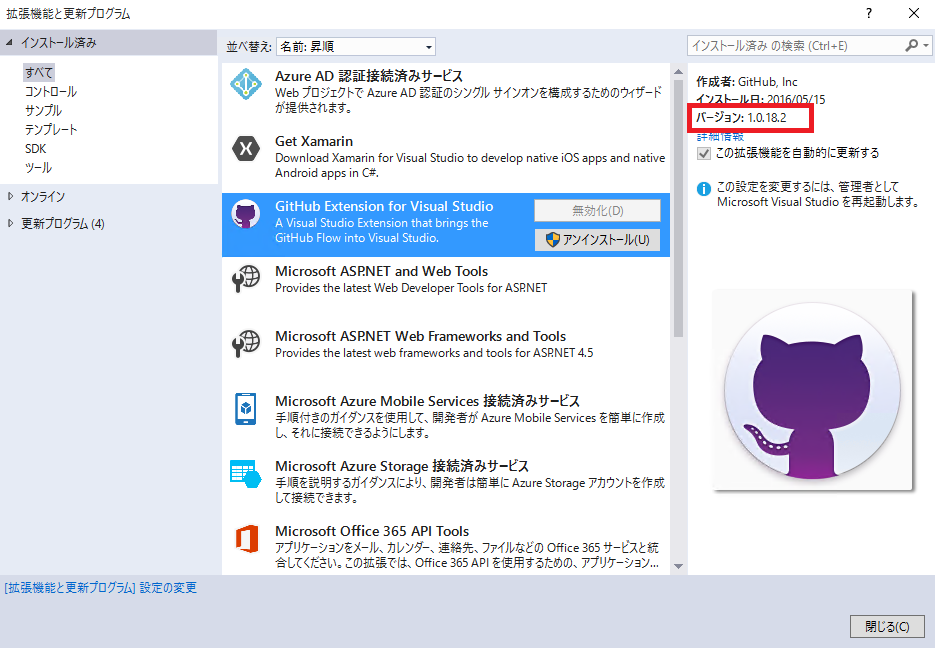Select the コントロール category
Image resolution: width=935 pixels, height=648 pixels.
pyautogui.click(x=51, y=91)
